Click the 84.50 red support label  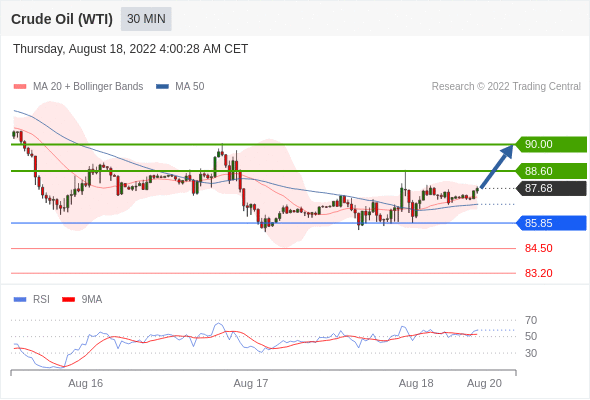[x=538, y=248]
